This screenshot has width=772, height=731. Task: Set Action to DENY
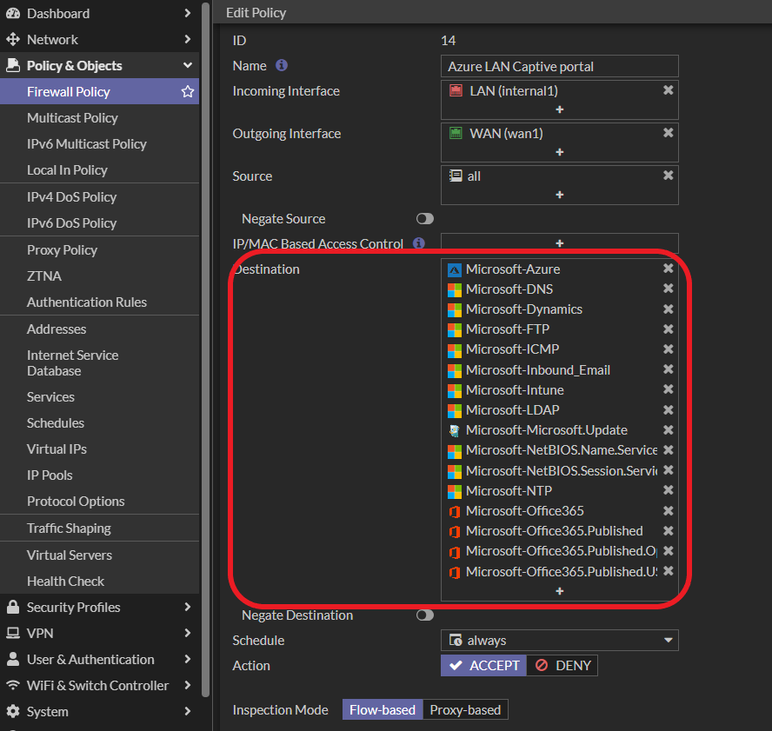[562, 666]
